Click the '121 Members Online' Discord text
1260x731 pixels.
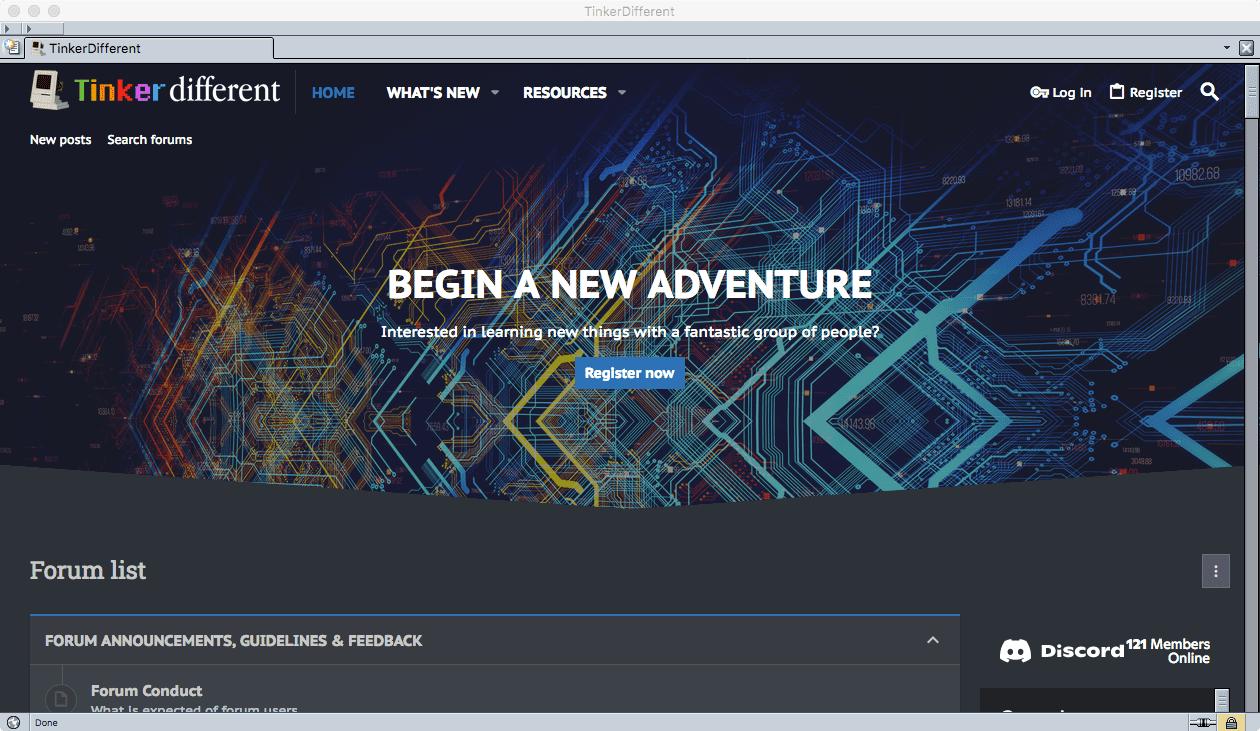pyautogui.click(x=1168, y=651)
